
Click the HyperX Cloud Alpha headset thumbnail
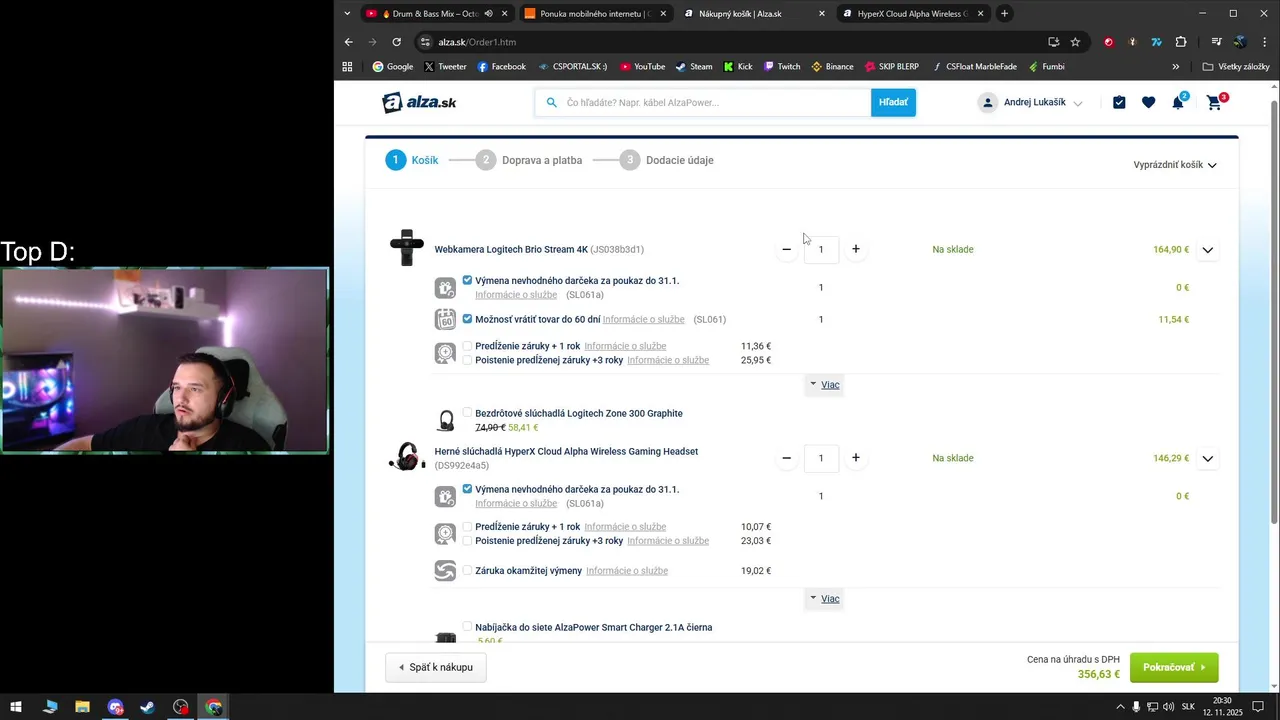(407, 457)
